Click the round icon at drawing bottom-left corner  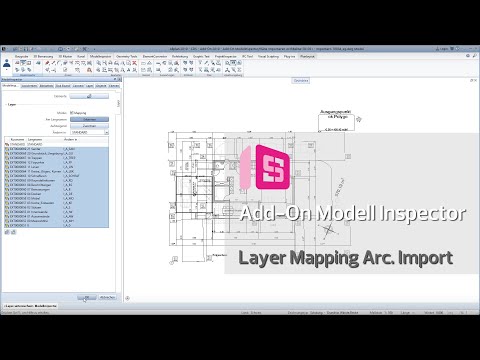(127, 298)
